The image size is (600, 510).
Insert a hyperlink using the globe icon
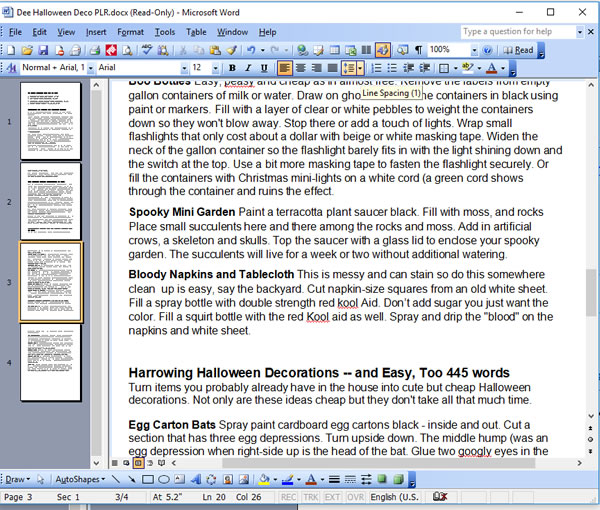click(x=302, y=50)
